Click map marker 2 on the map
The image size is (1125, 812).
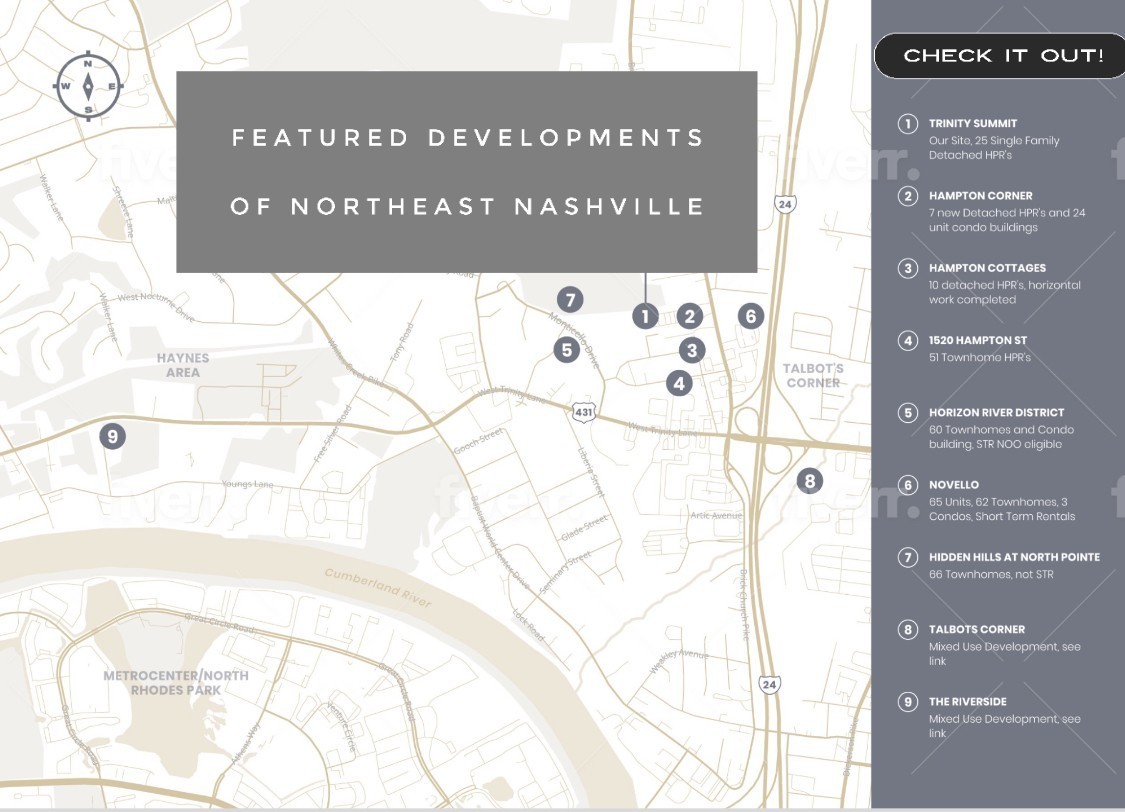click(690, 316)
